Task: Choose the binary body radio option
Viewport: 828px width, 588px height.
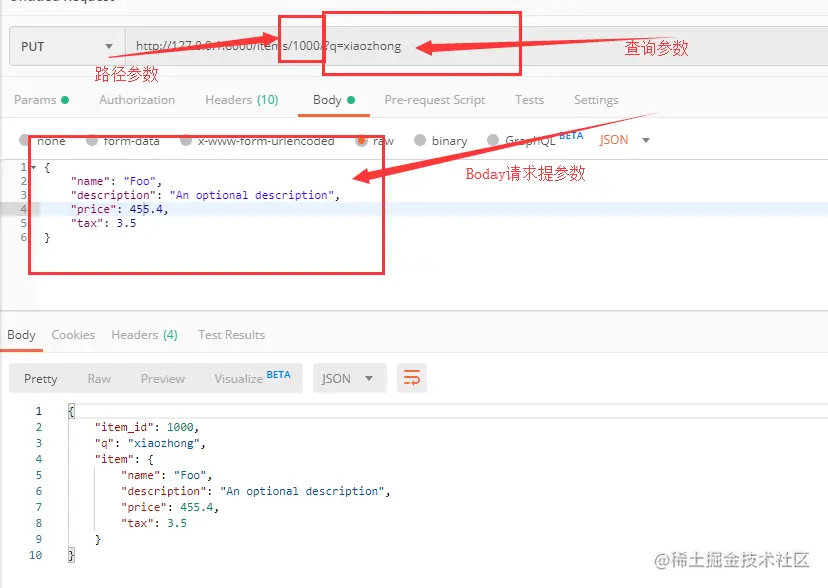Action: coord(420,140)
